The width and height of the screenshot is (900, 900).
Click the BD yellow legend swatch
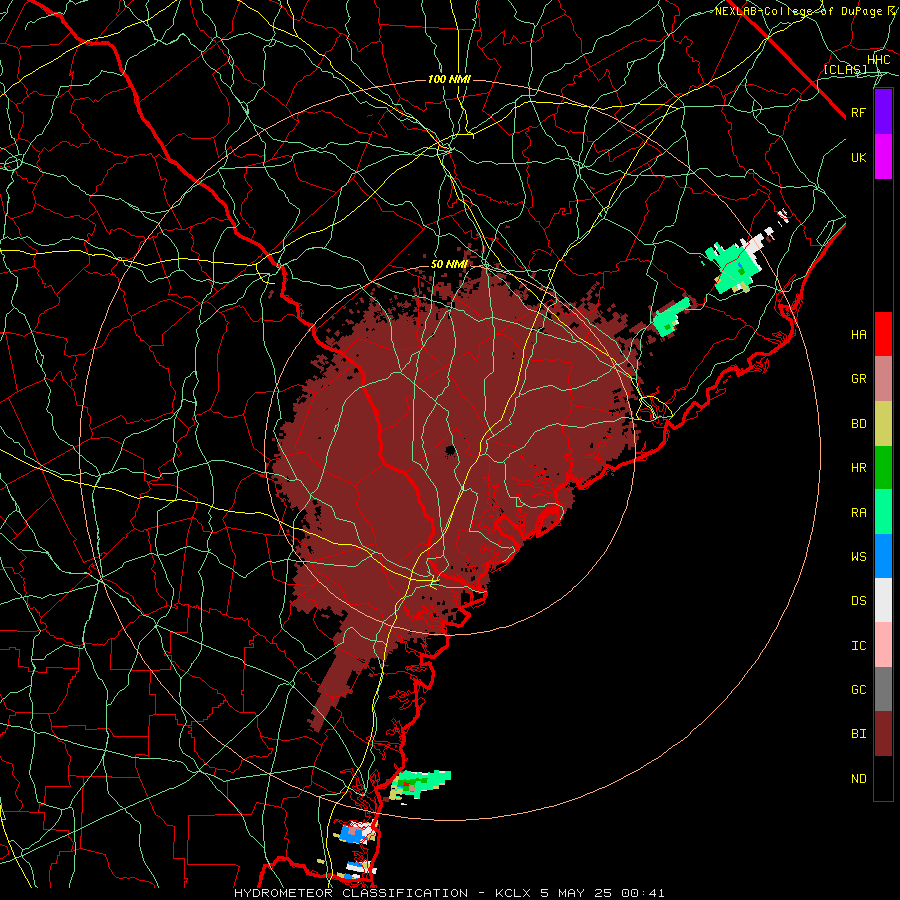pyautogui.click(x=883, y=424)
